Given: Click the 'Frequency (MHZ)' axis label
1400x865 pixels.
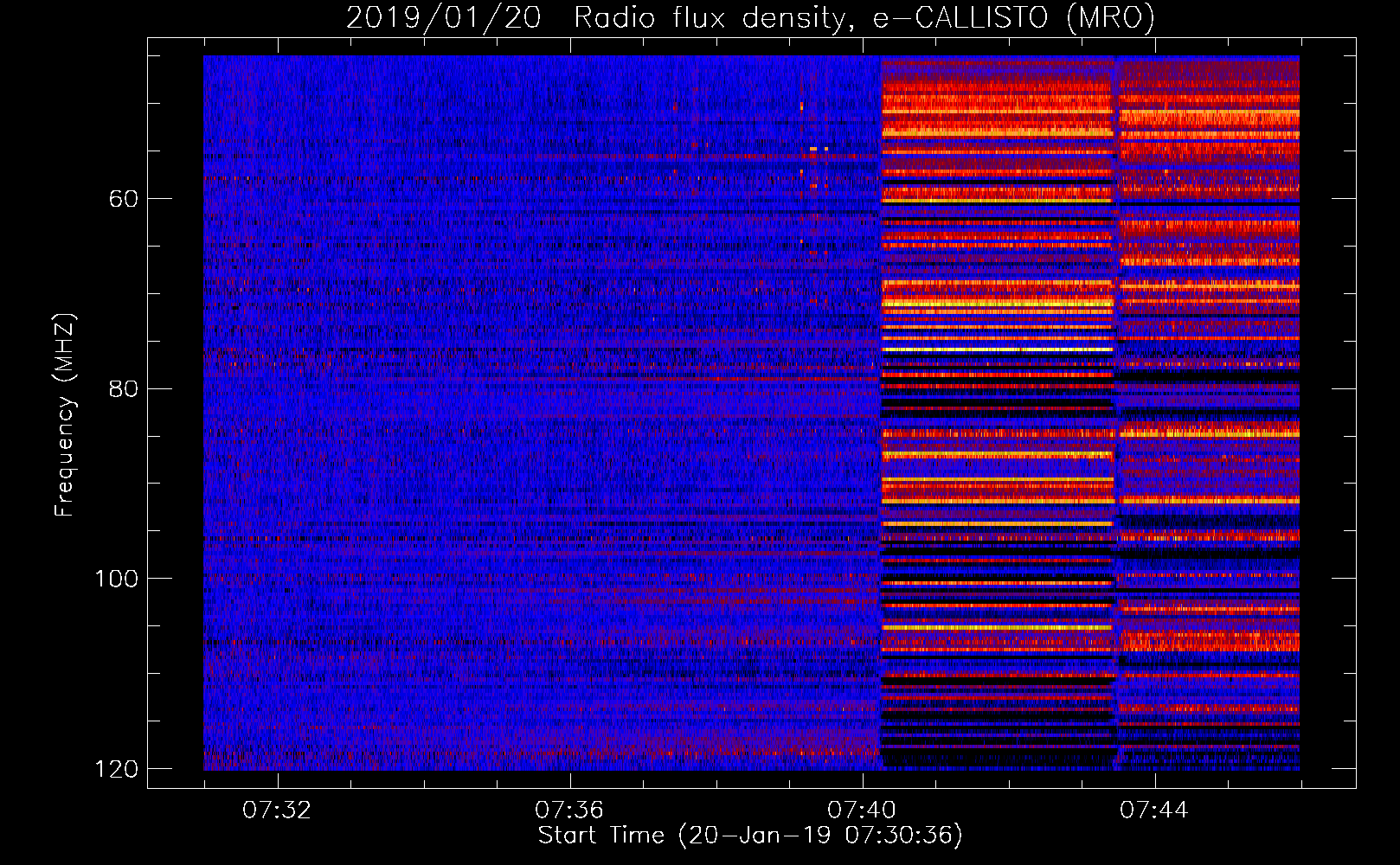Looking at the screenshot, I should pos(65,415).
